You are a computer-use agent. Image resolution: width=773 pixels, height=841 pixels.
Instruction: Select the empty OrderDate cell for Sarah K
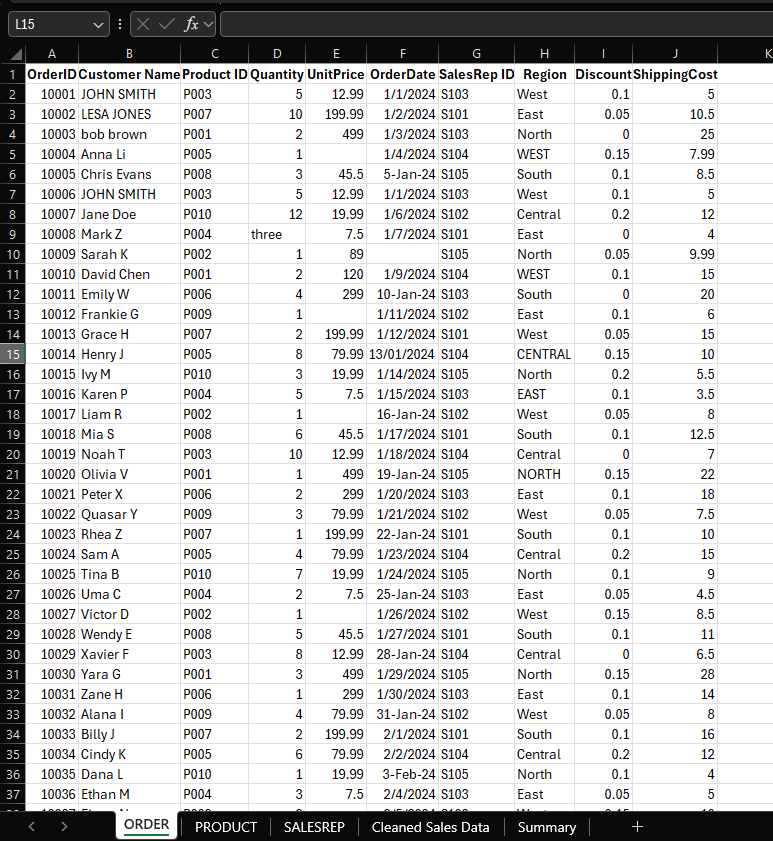[402, 254]
